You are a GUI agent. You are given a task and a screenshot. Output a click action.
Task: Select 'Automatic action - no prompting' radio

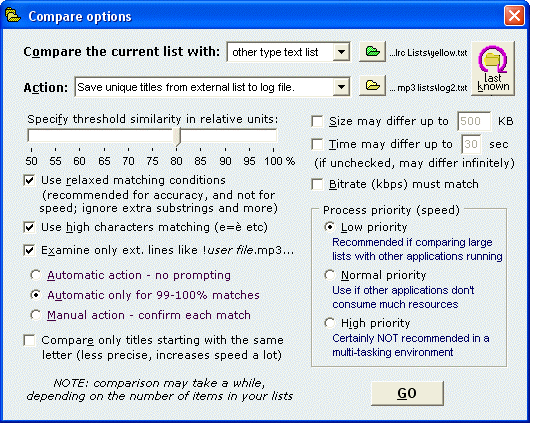click(36, 275)
